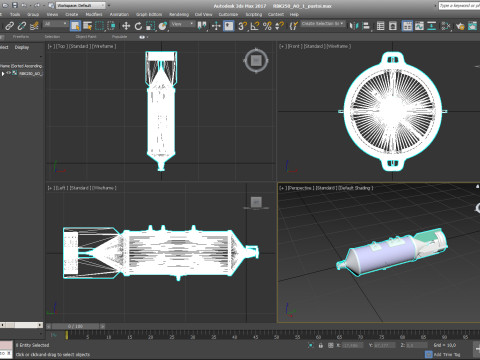
Task: Click Select and Manipulate icon
Action: (216, 26)
